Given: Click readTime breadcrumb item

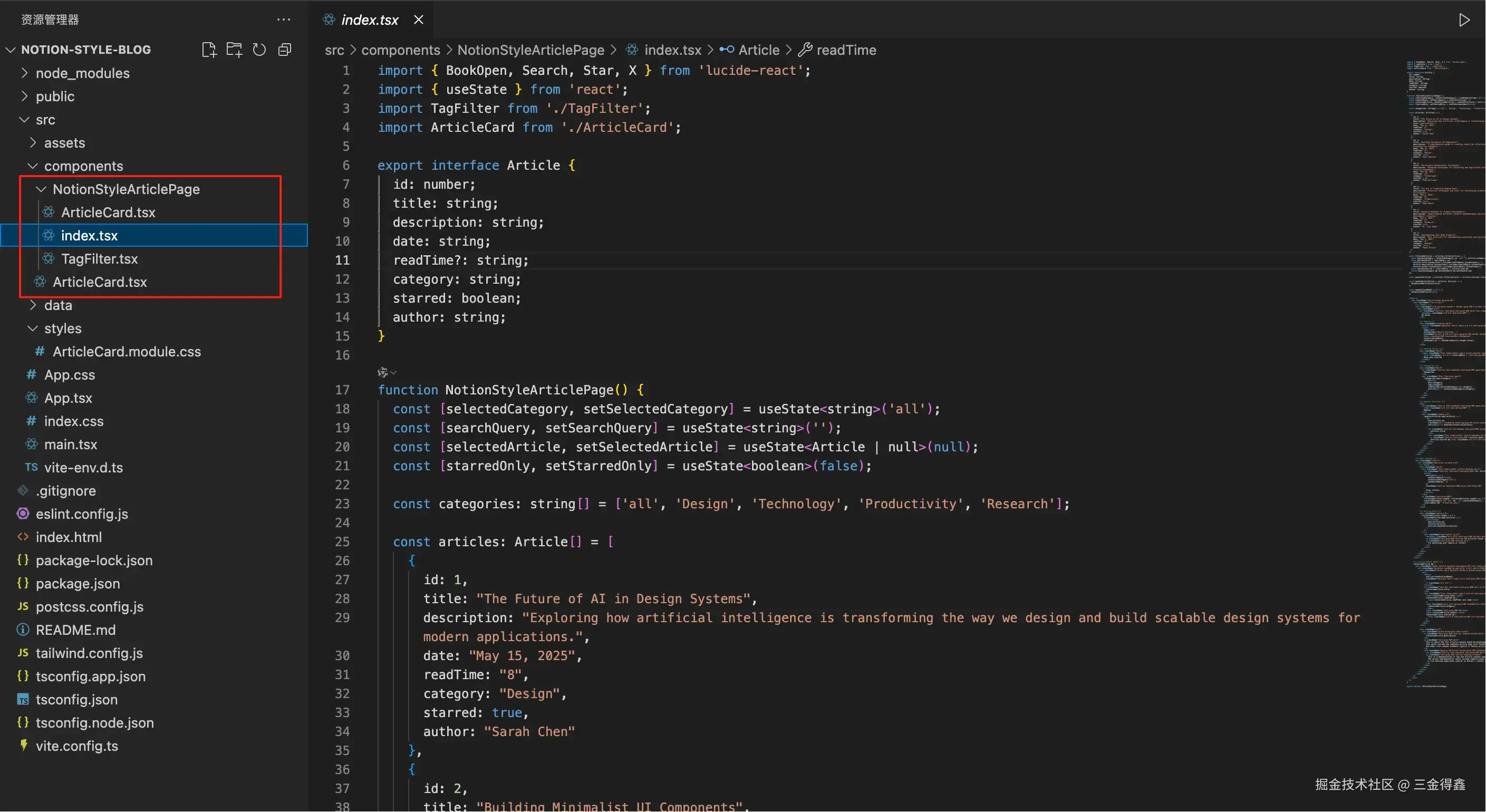Looking at the screenshot, I should [x=846, y=50].
